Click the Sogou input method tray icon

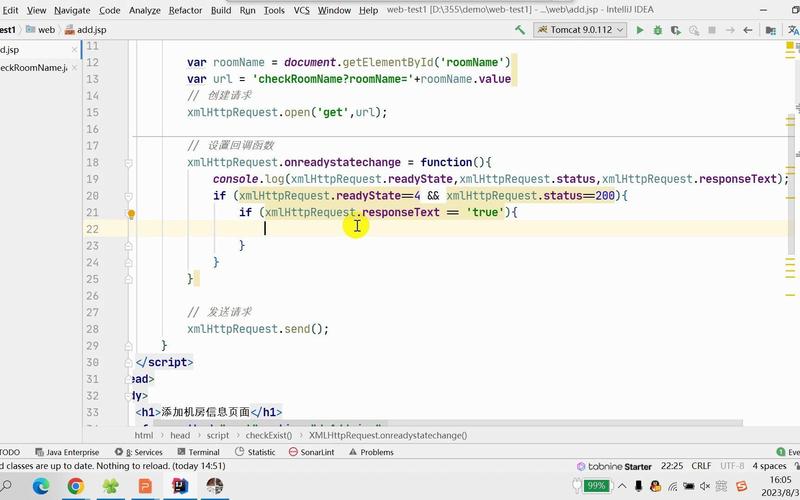pyautogui.click(x=741, y=486)
